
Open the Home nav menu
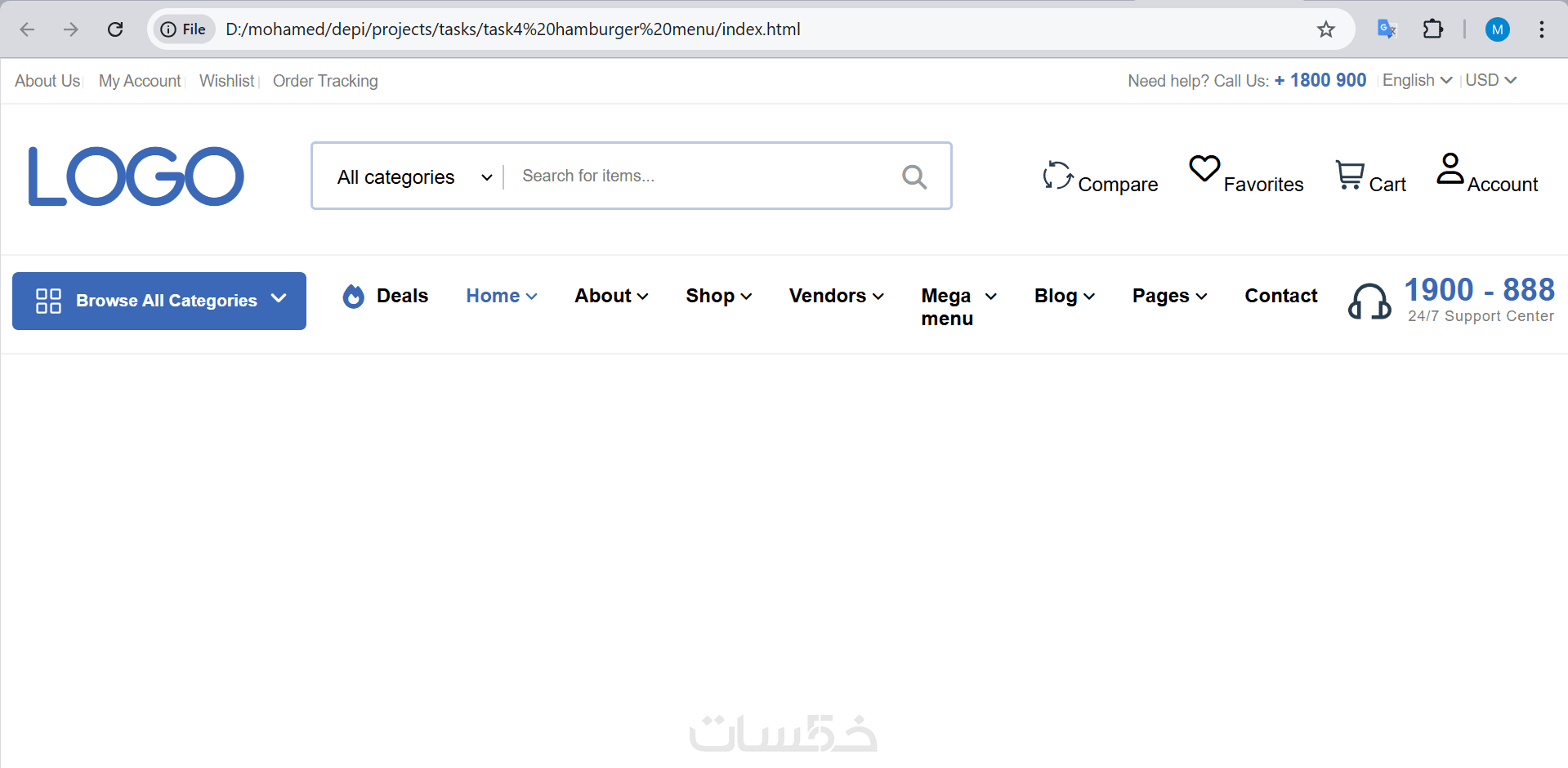(502, 296)
